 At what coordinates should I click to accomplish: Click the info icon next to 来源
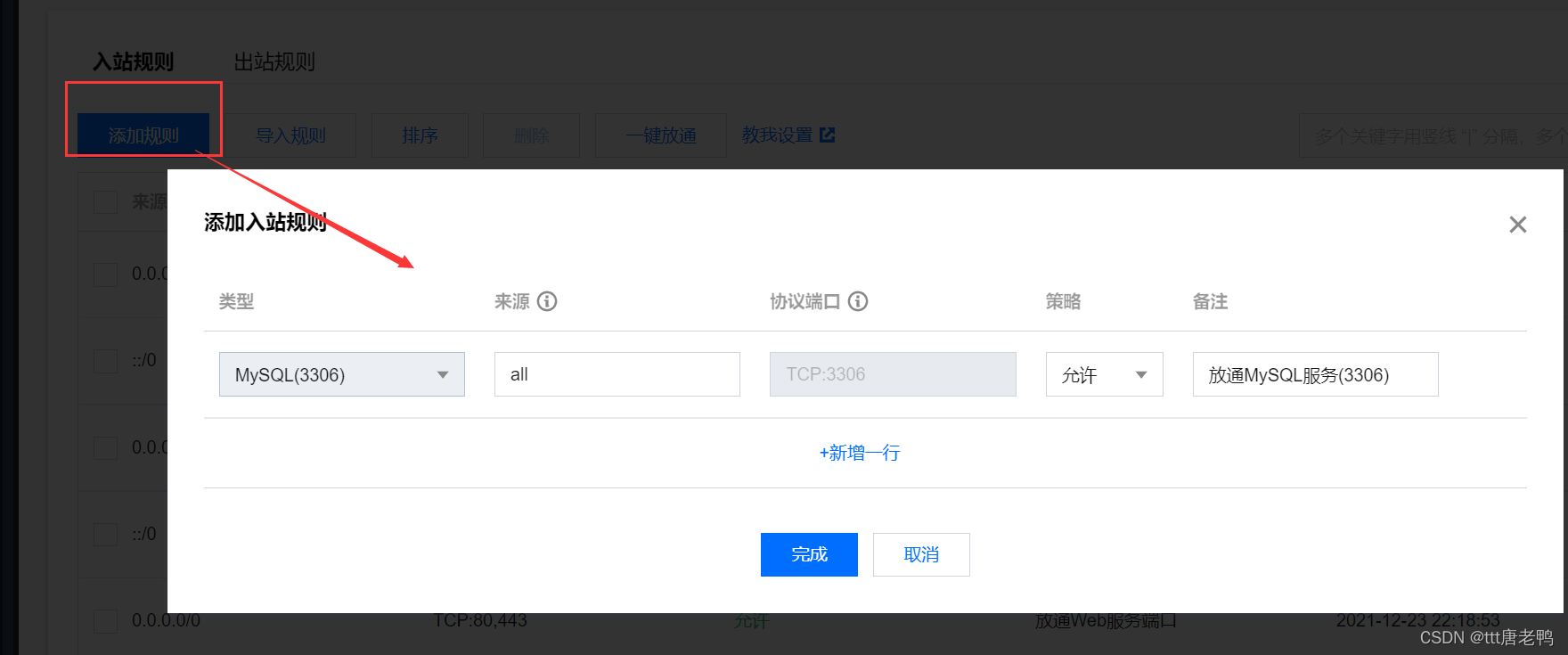point(547,301)
